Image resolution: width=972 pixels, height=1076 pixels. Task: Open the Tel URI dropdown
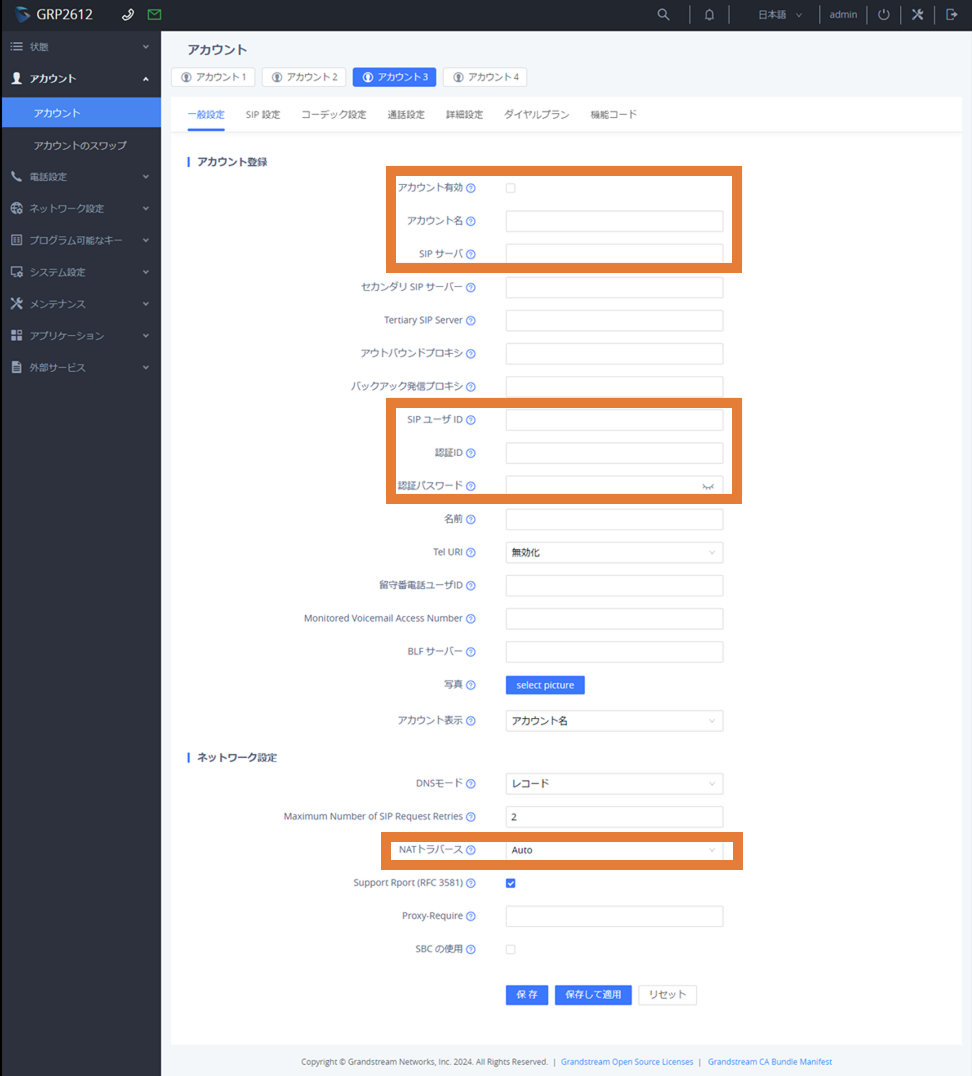tap(614, 552)
